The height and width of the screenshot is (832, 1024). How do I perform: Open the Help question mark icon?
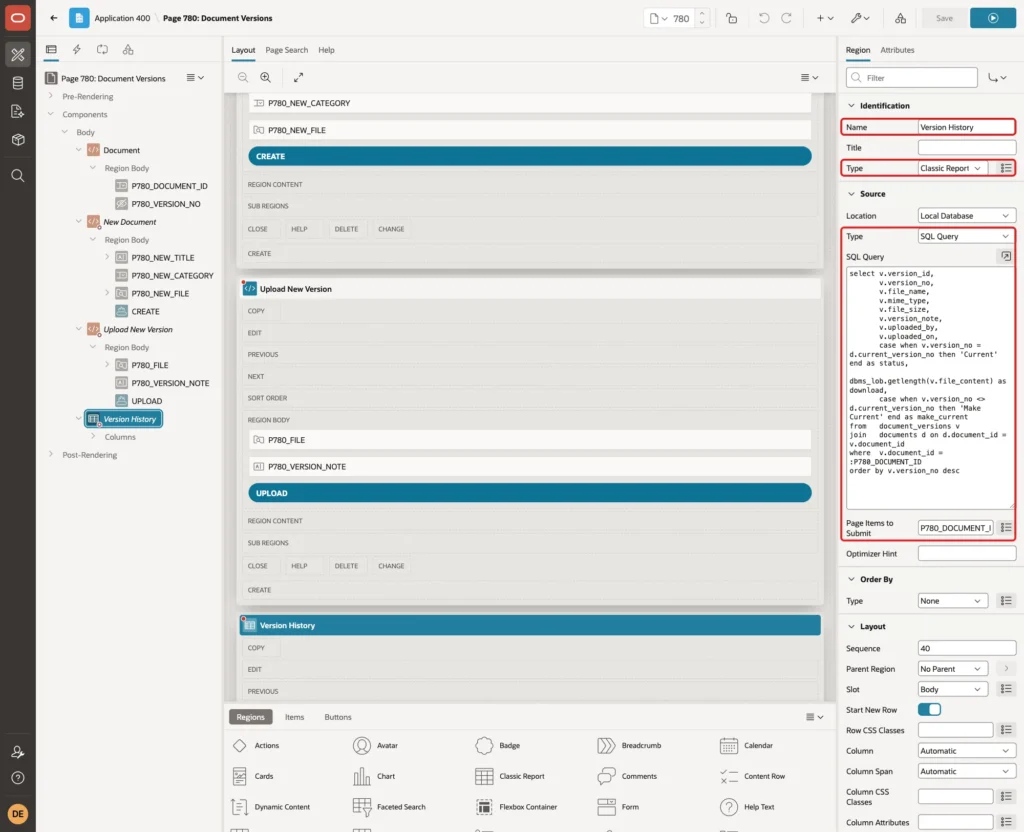point(18,778)
